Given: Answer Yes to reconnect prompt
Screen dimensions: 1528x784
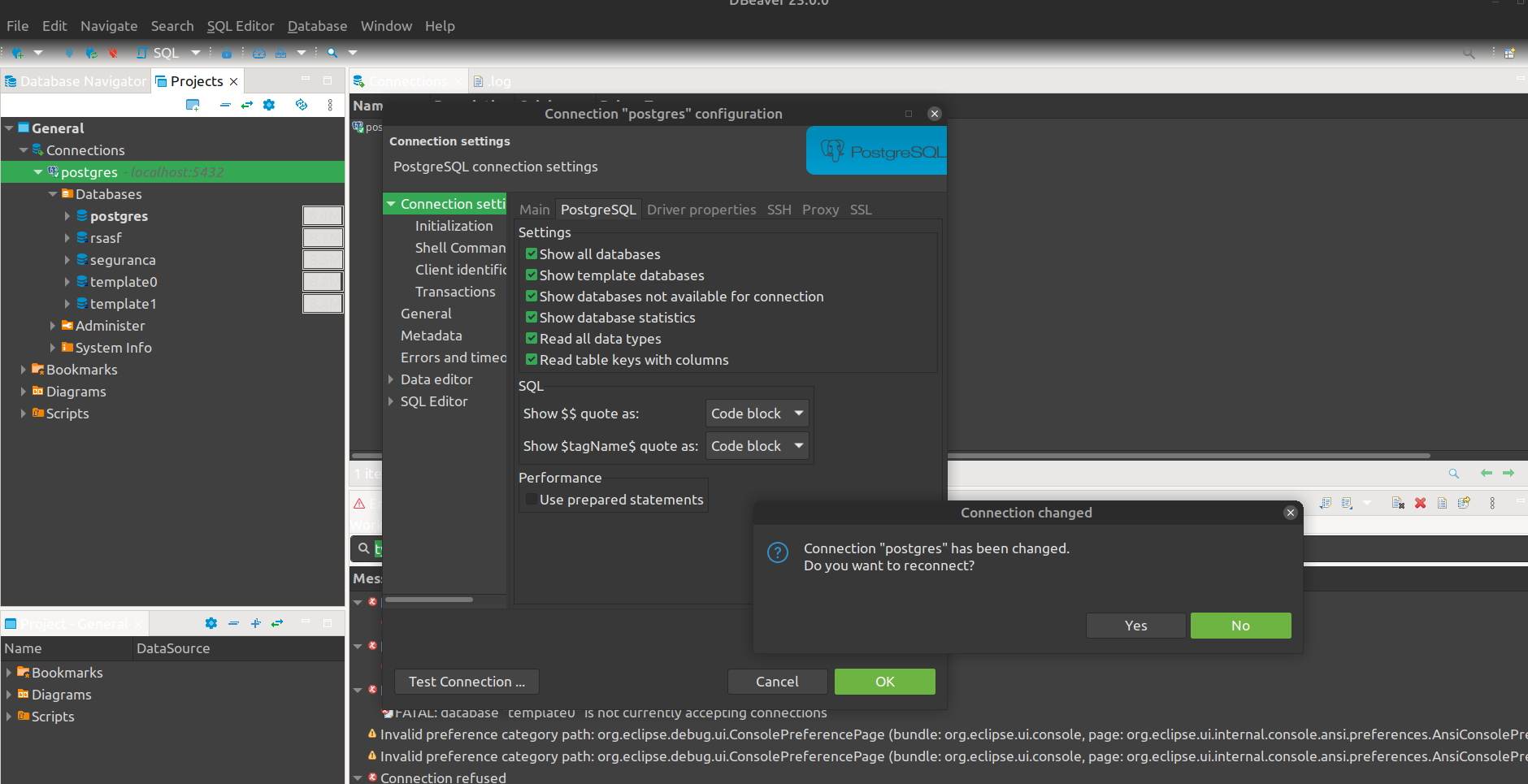Looking at the screenshot, I should pyautogui.click(x=1135, y=625).
